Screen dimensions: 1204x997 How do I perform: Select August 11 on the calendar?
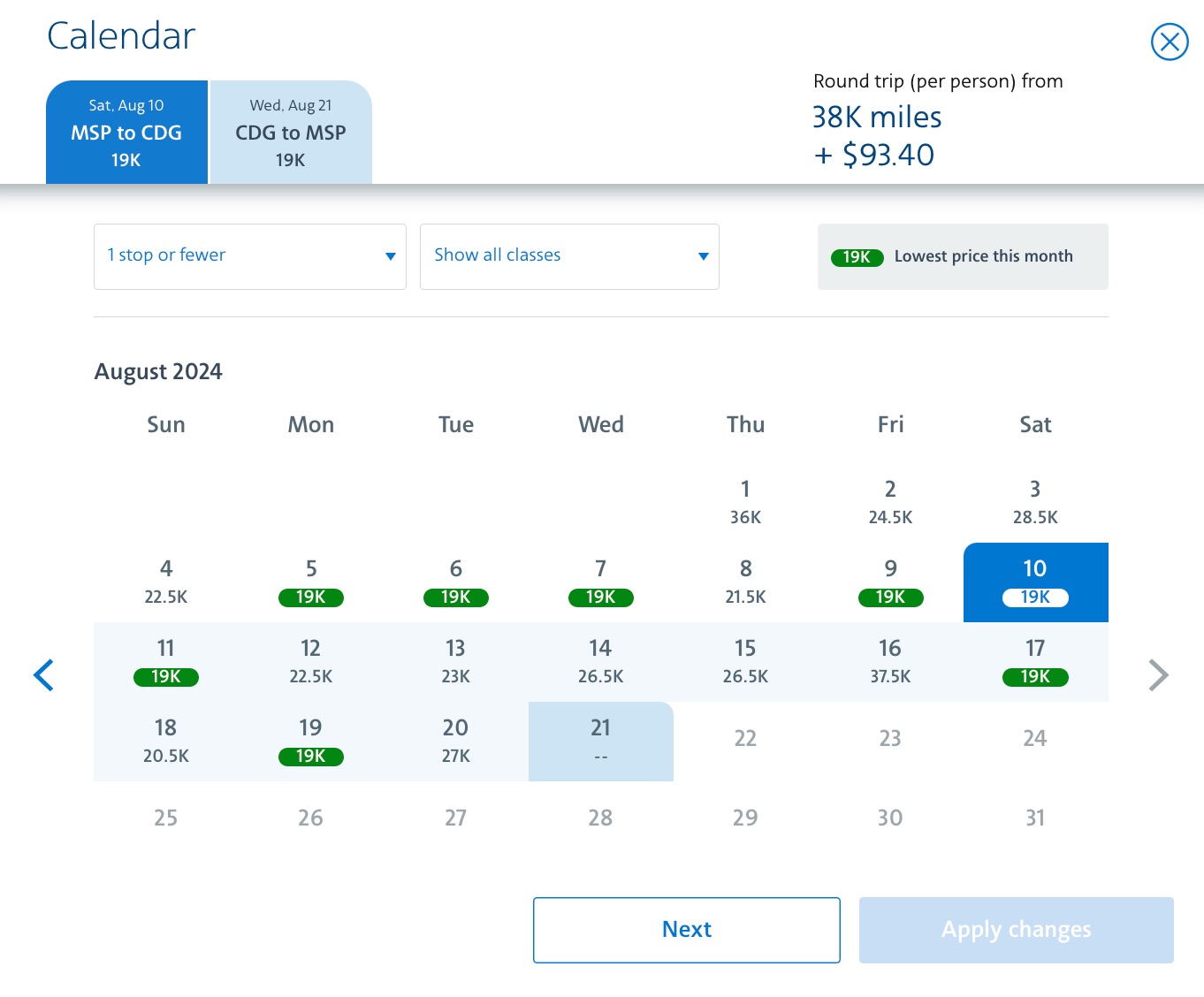(165, 661)
